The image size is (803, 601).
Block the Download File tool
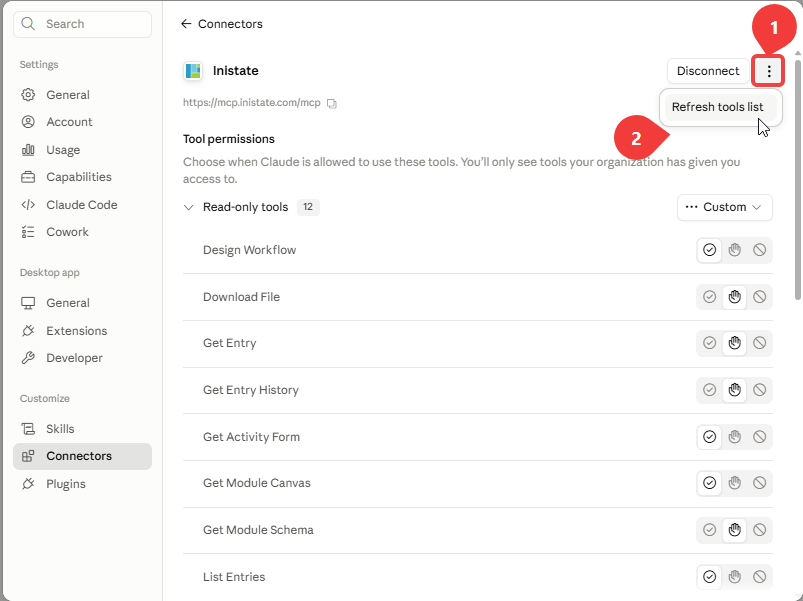click(x=759, y=297)
